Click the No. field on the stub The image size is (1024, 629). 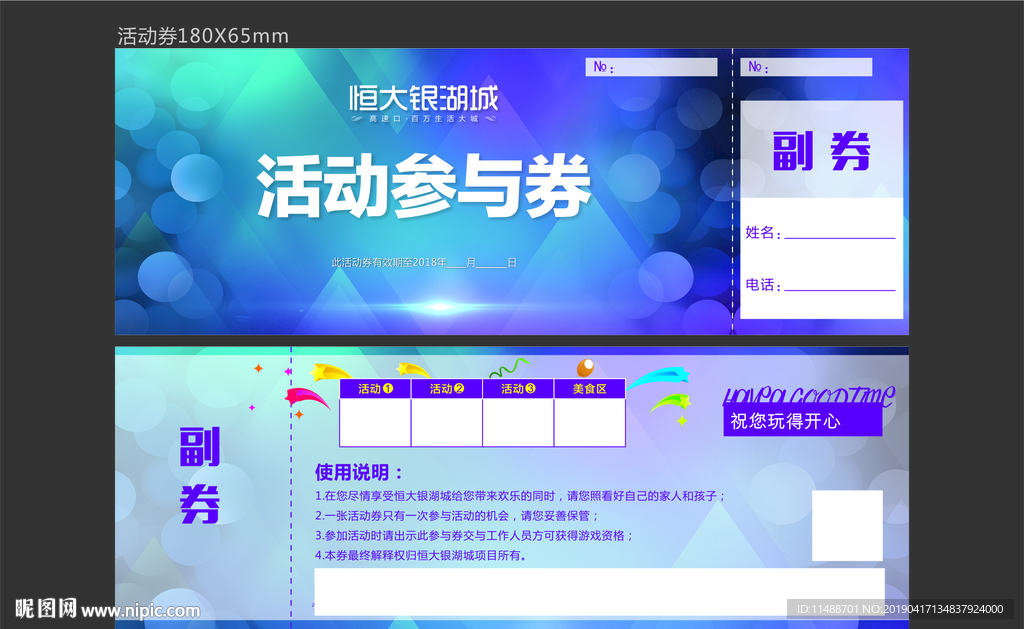tap(806, 67)
